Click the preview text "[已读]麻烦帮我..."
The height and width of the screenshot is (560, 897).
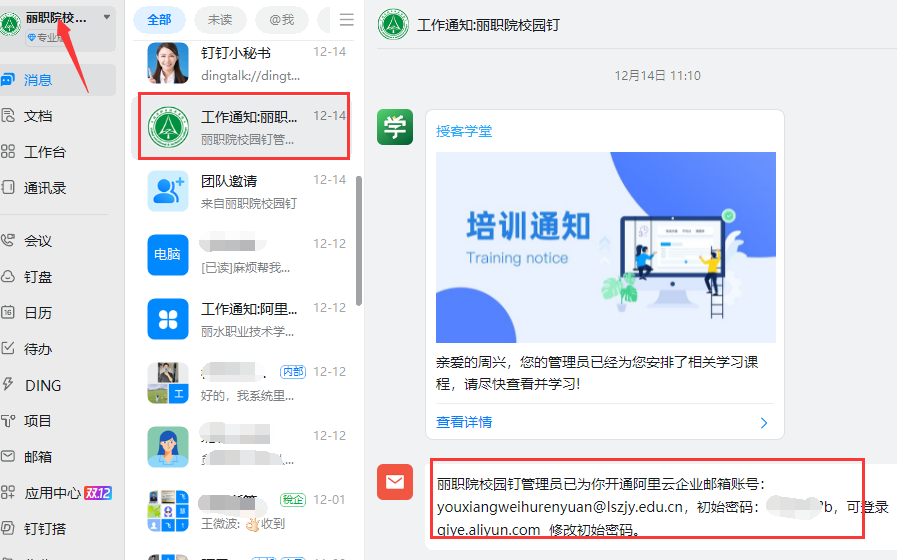point(245,268)
